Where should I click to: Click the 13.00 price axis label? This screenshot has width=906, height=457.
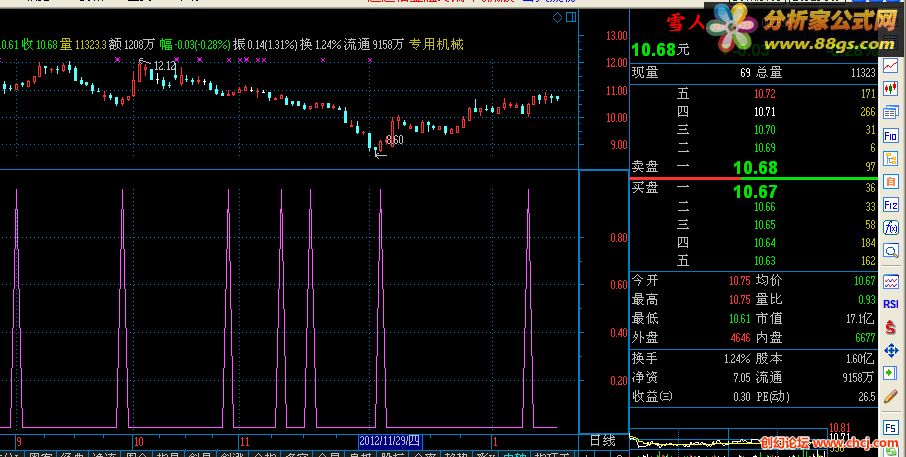coord(617,36)
